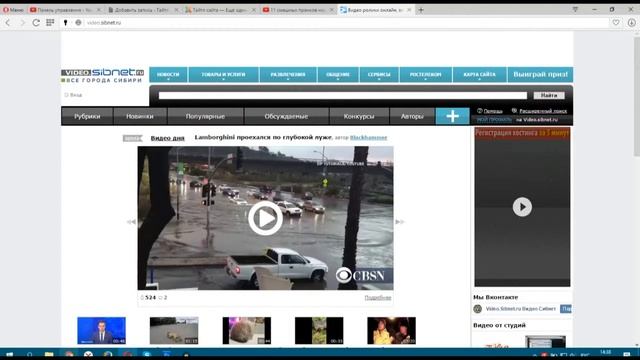Open third thumbnail with round animal

[x=247, y=331]
